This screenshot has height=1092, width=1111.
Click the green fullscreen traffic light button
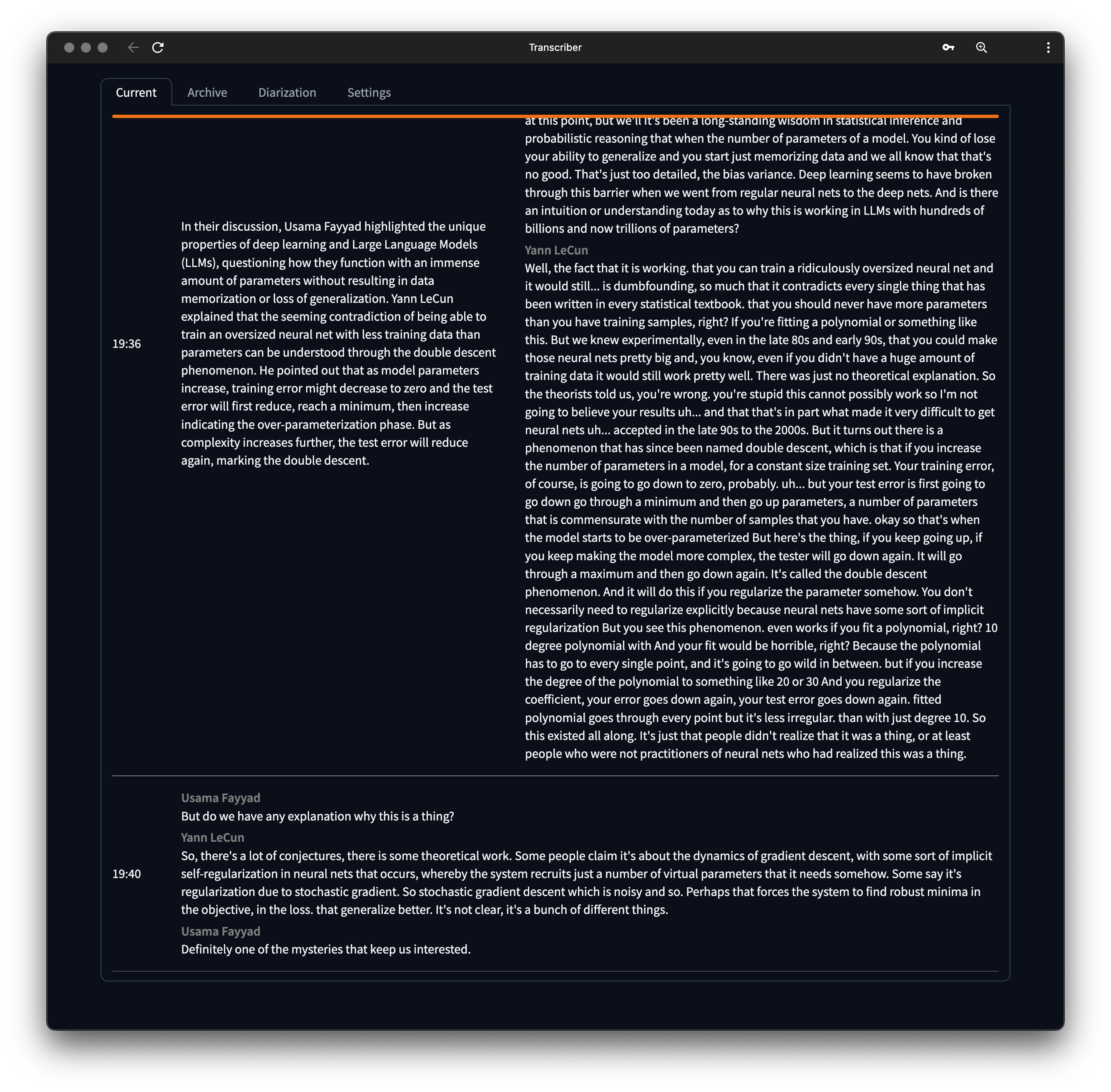[102, 48]
